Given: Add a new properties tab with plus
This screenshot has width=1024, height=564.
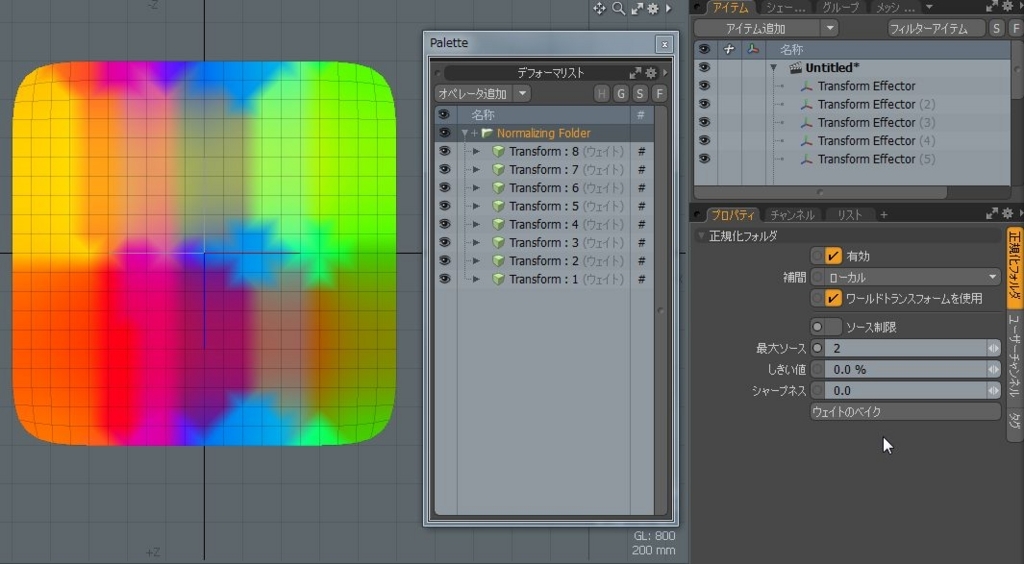Looking at the screenshot, I should pyautogui.click(x=884, y=215).
